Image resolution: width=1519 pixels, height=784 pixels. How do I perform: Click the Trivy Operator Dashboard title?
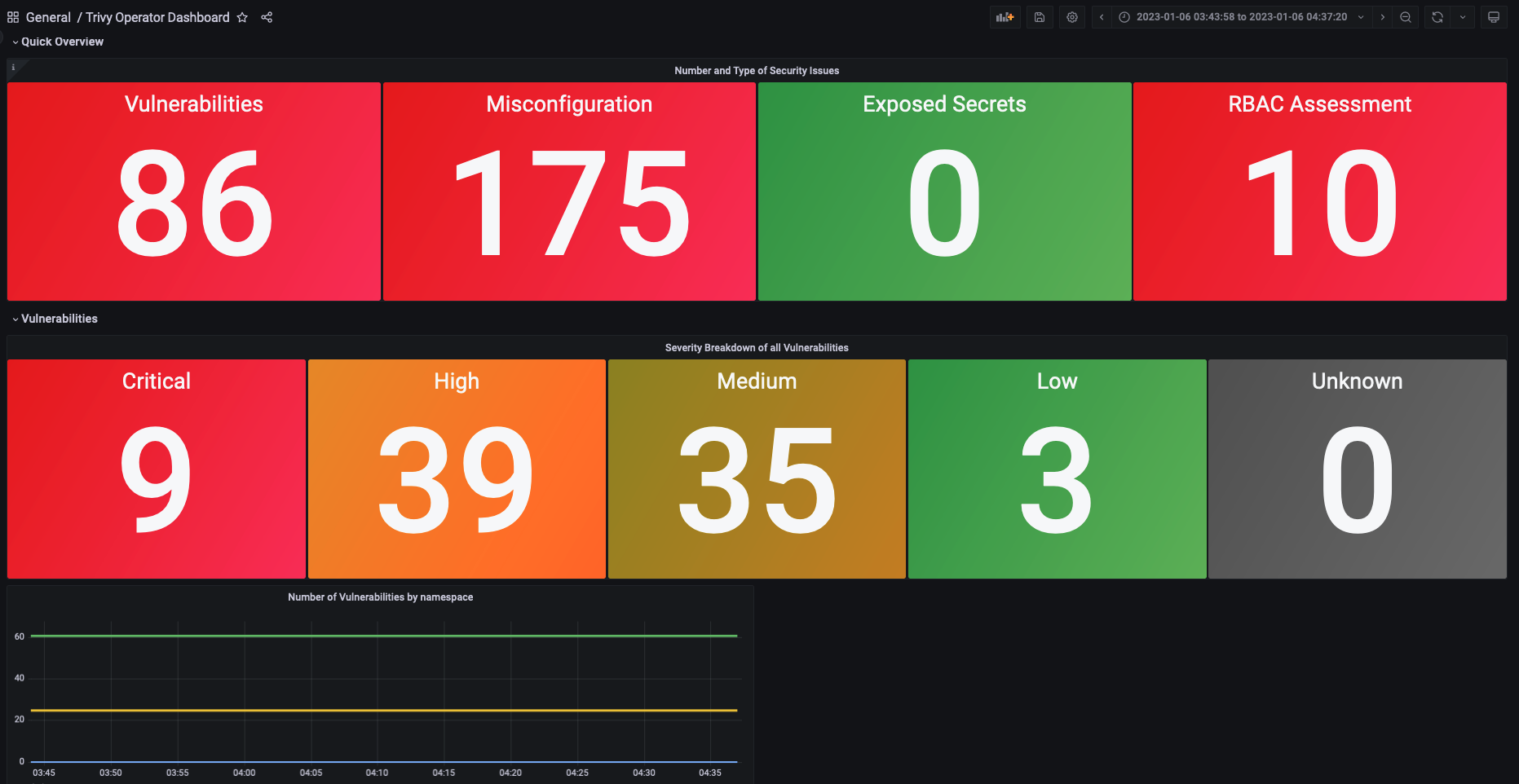157,16
